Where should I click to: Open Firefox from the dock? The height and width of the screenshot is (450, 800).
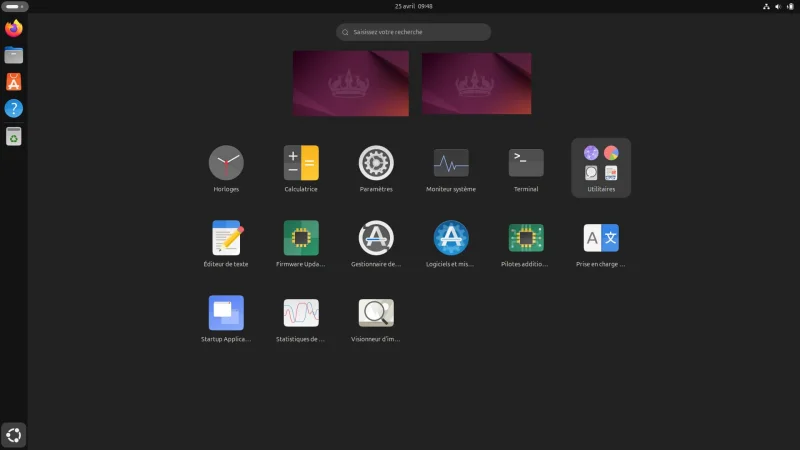[14, 28]
